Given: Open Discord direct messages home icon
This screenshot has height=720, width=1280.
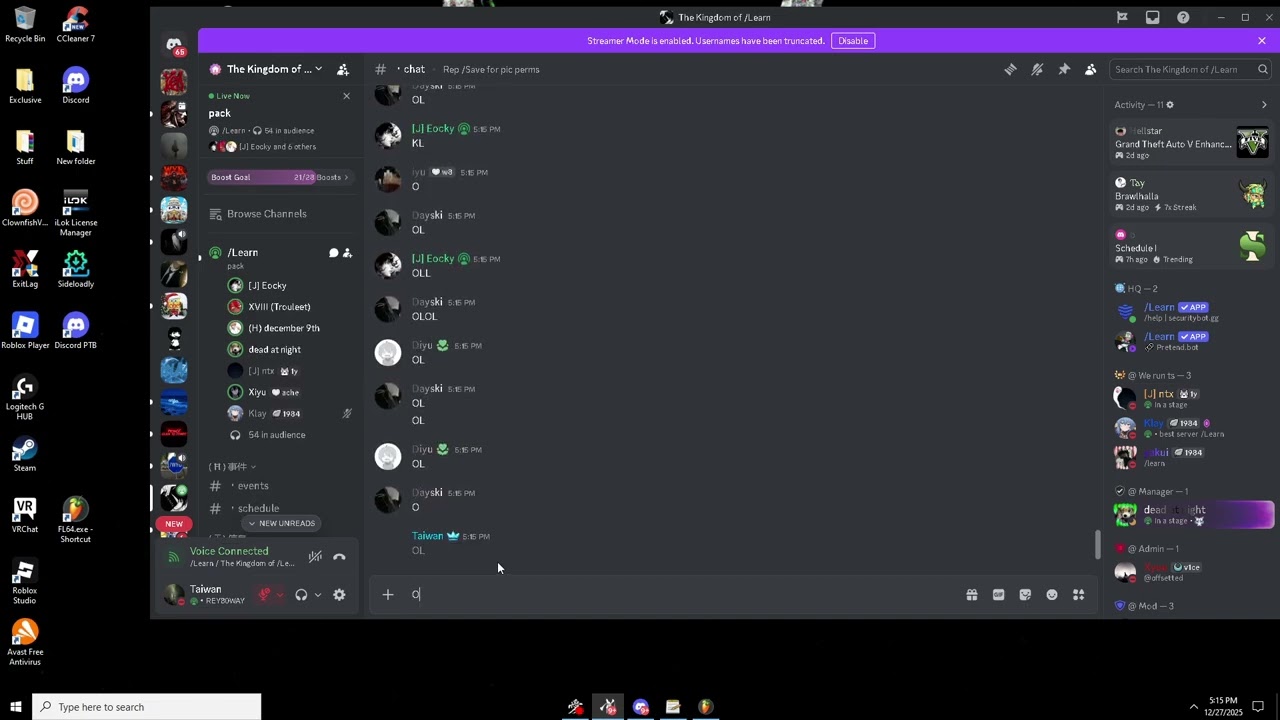Looking at the screenshot, I should pyautogui.click(x=174, y=44).
